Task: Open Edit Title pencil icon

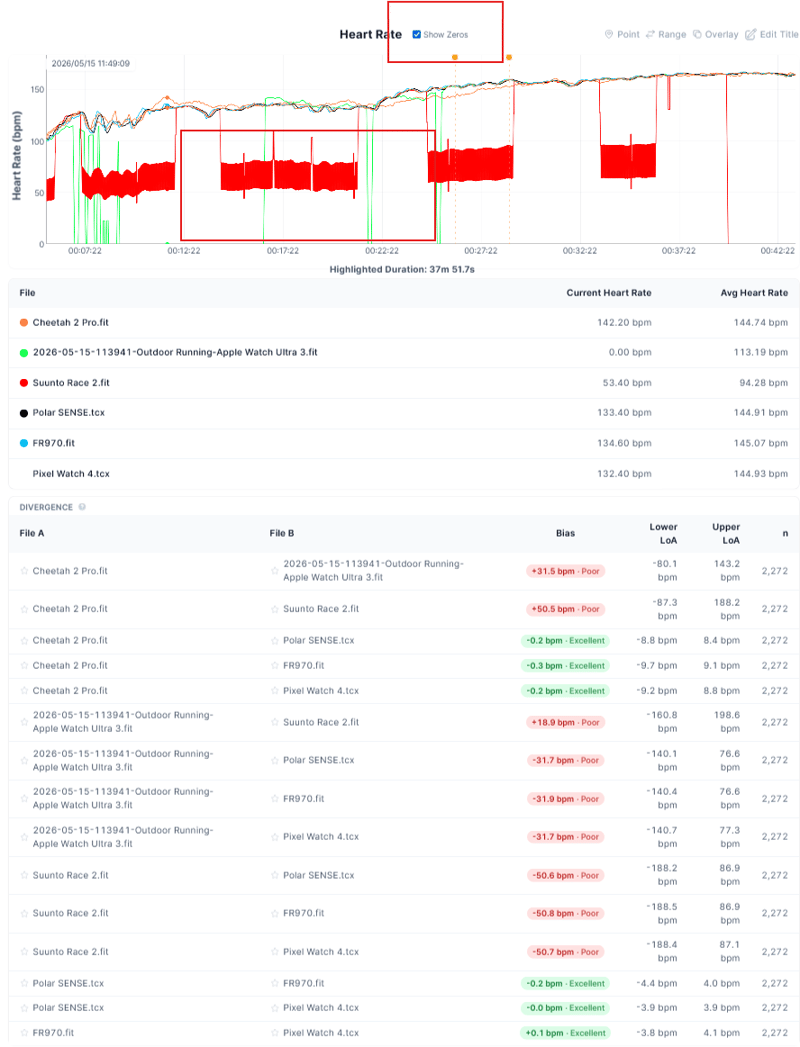Action: (x=751, y=34)
